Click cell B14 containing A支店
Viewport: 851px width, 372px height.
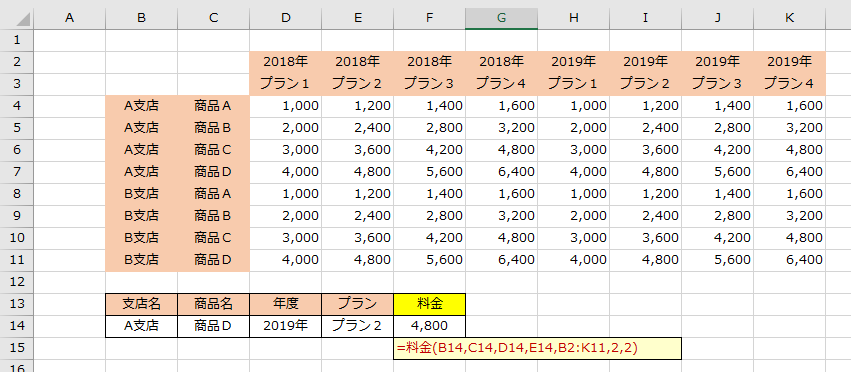pos(142,326)
